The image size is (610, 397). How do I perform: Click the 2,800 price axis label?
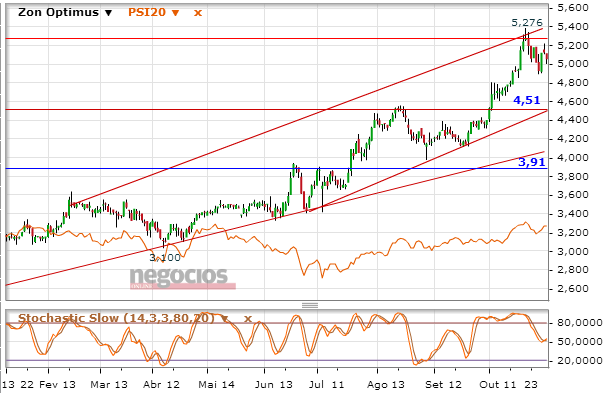click(x=573, y=270)
